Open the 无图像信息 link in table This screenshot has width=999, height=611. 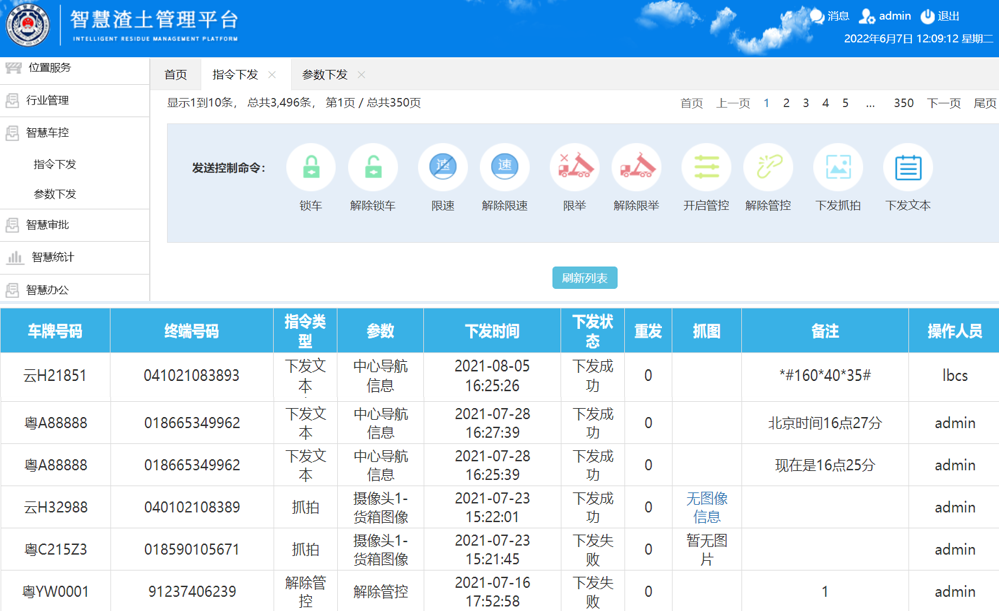point(706,507)
